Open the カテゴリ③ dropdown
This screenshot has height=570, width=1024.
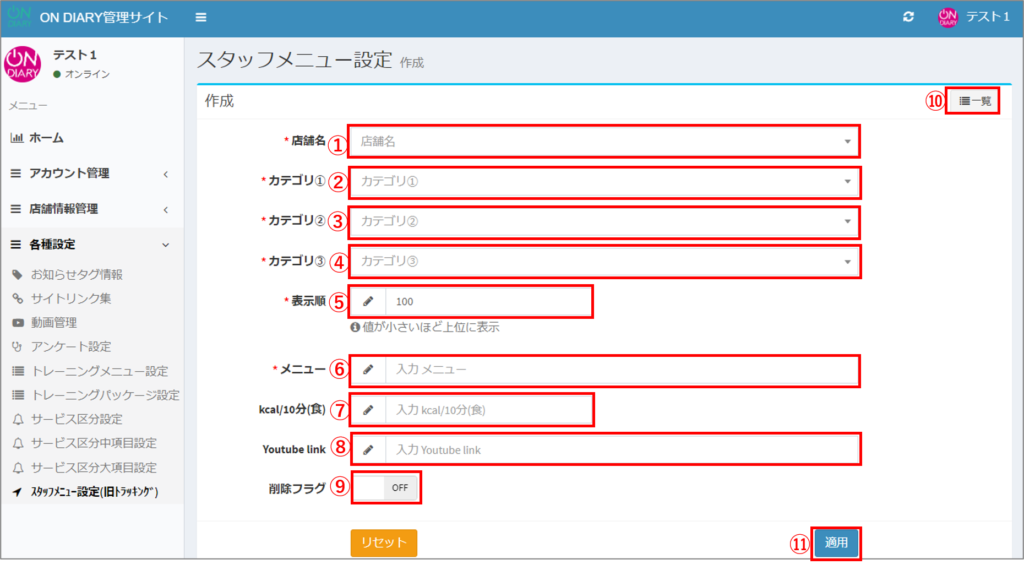pyautogui.click(x=604, y=262)
